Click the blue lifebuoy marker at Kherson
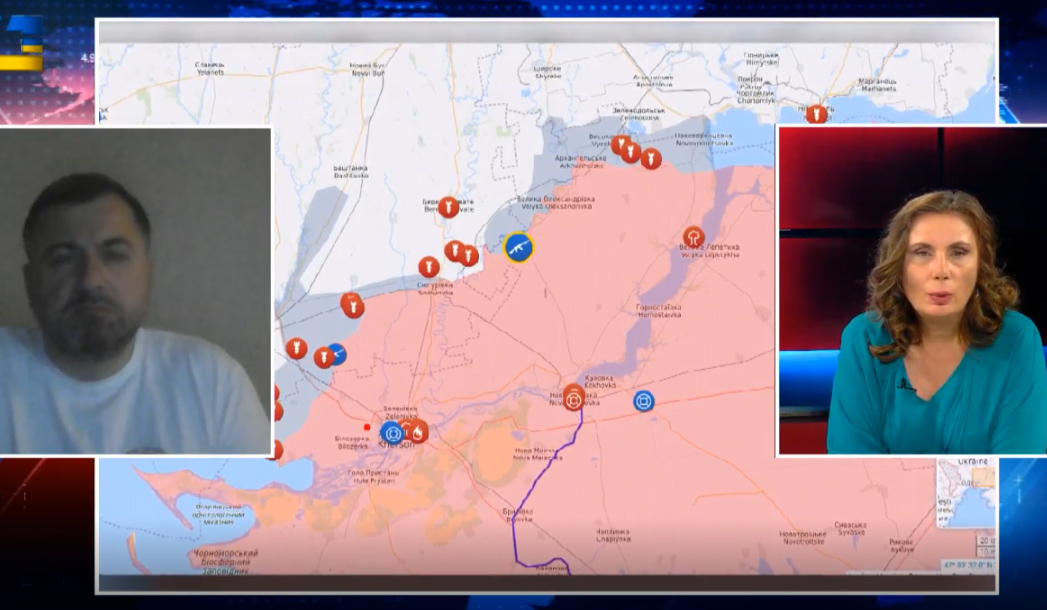 tap(391, 432)
